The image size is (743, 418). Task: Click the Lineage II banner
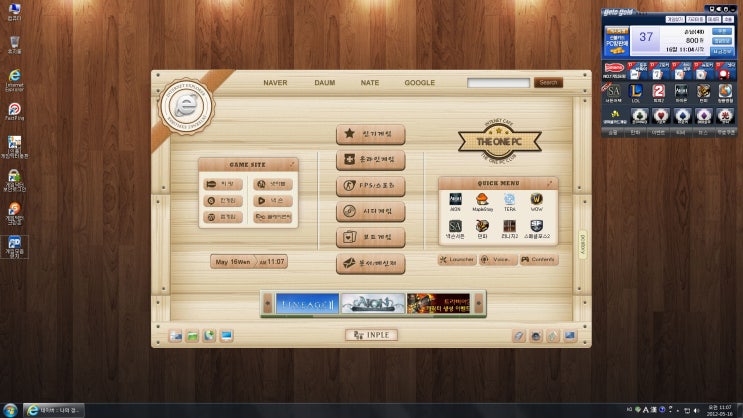(307, 304)
